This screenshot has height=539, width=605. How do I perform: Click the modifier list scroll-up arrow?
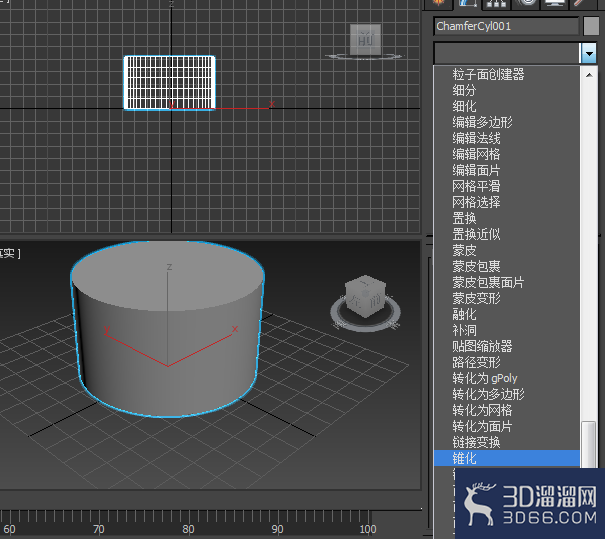tap(589, 75)
